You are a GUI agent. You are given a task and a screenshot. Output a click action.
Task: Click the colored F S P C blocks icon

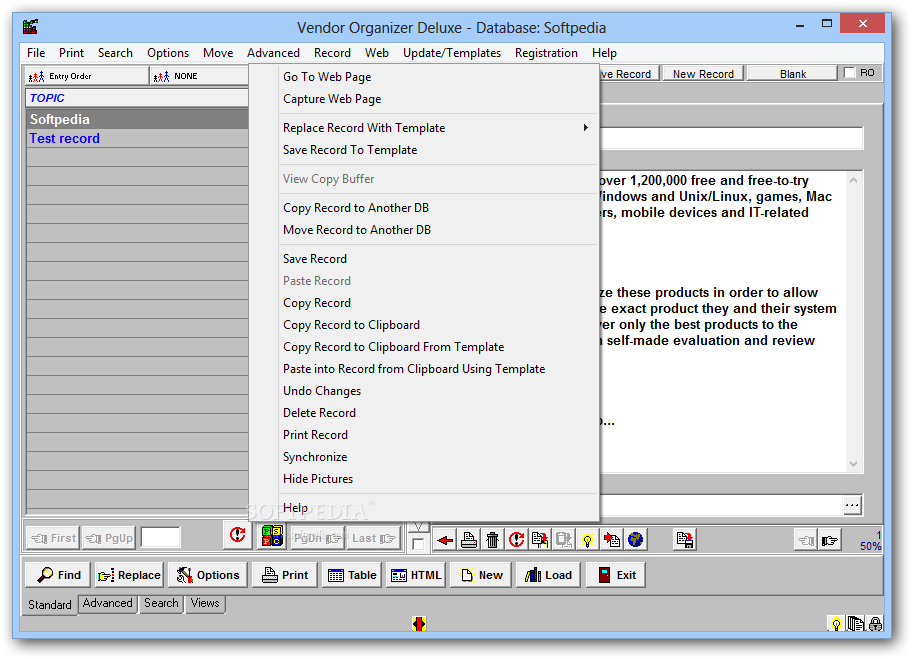(272, 536)
